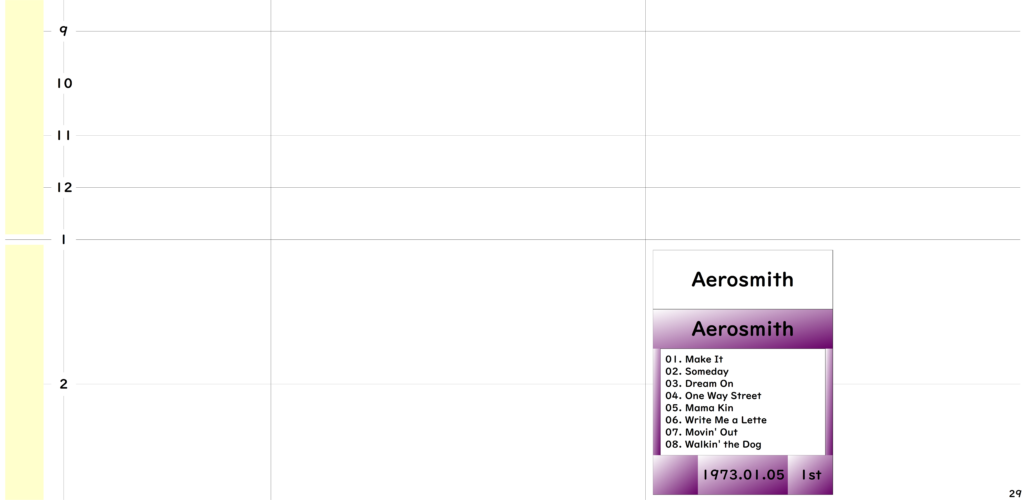Click the 2 marker on the timeline
Viewport: 1024px width, 500px height.
pos(63,384)
